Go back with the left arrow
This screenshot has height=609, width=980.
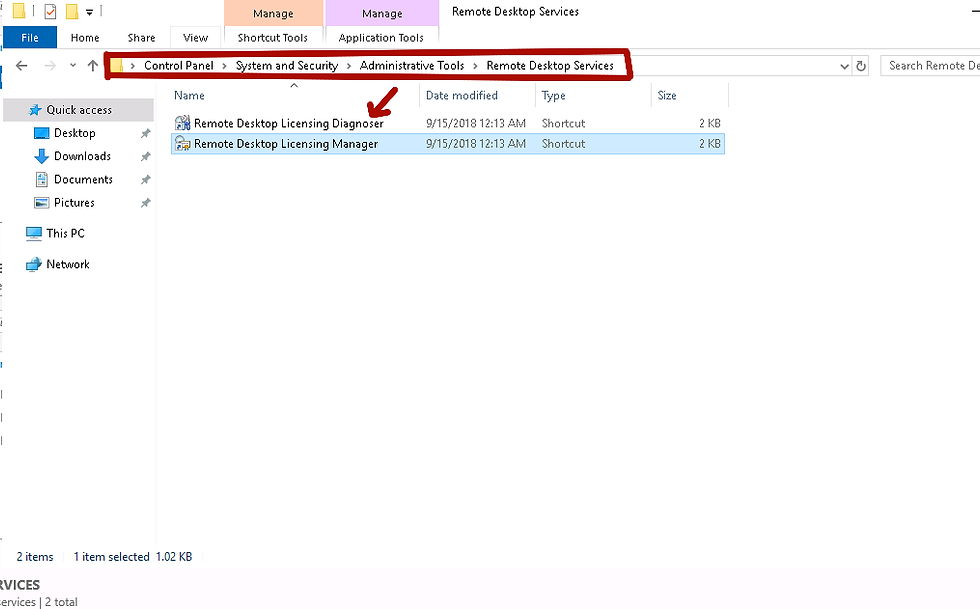point(21,66)
